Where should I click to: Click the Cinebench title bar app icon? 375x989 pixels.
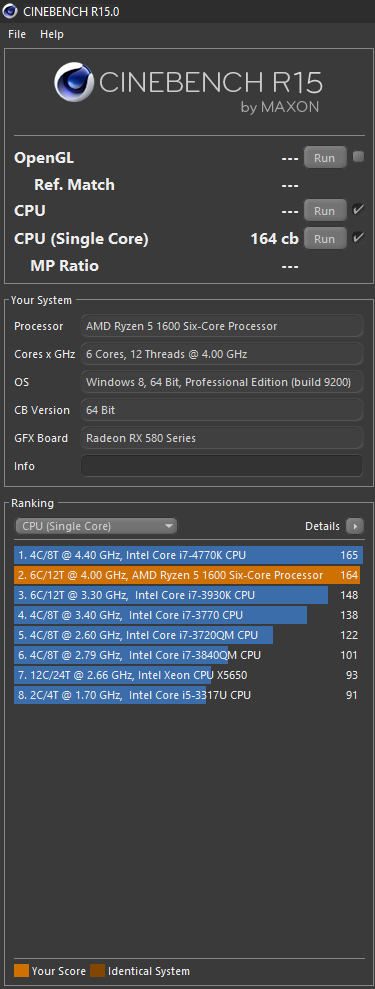[x=10, y=11]
